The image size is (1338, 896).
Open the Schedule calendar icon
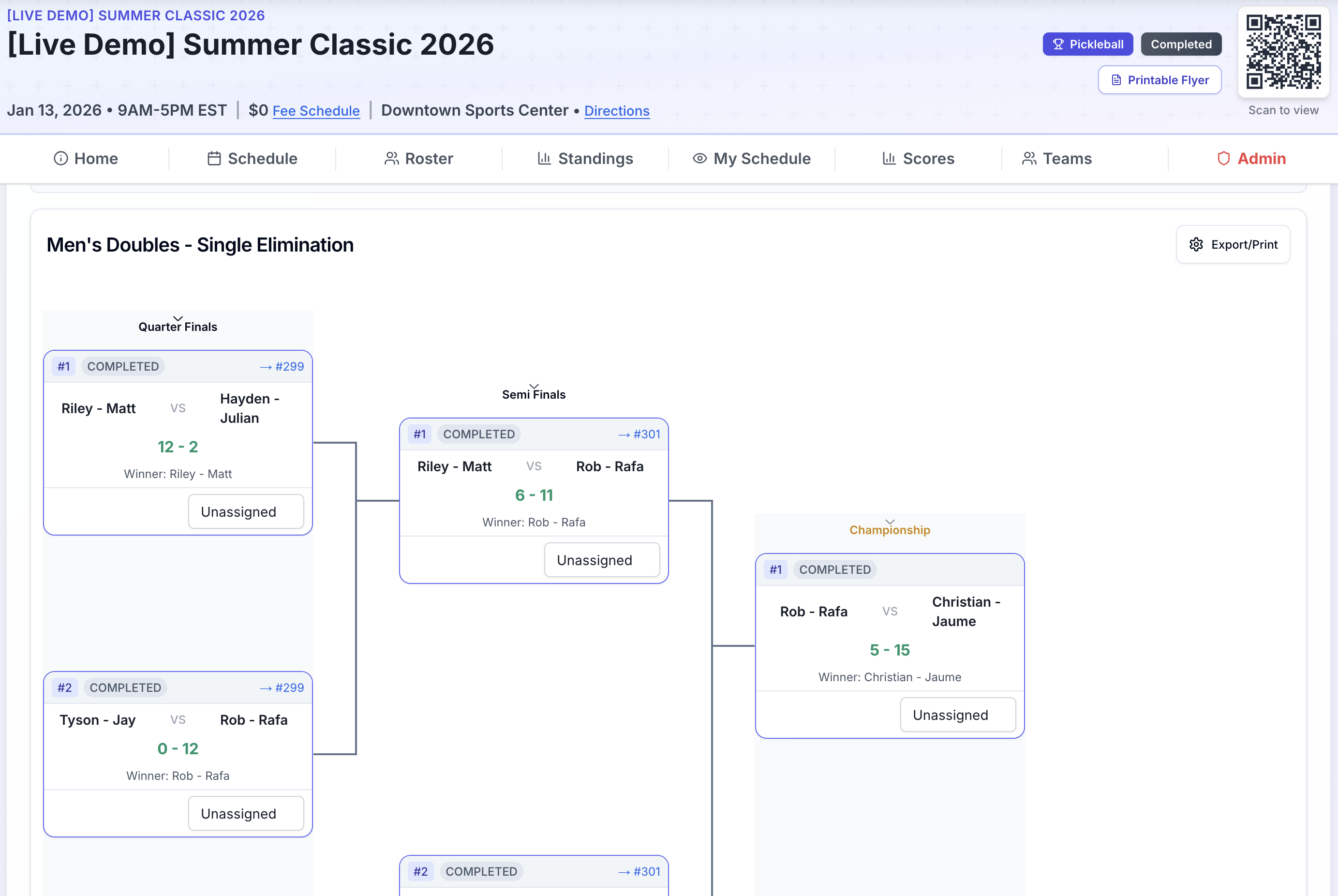click(215, 159)
